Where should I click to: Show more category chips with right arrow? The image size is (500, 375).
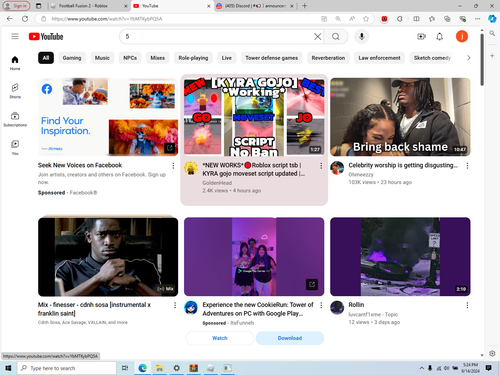click(x=468, y=58)
